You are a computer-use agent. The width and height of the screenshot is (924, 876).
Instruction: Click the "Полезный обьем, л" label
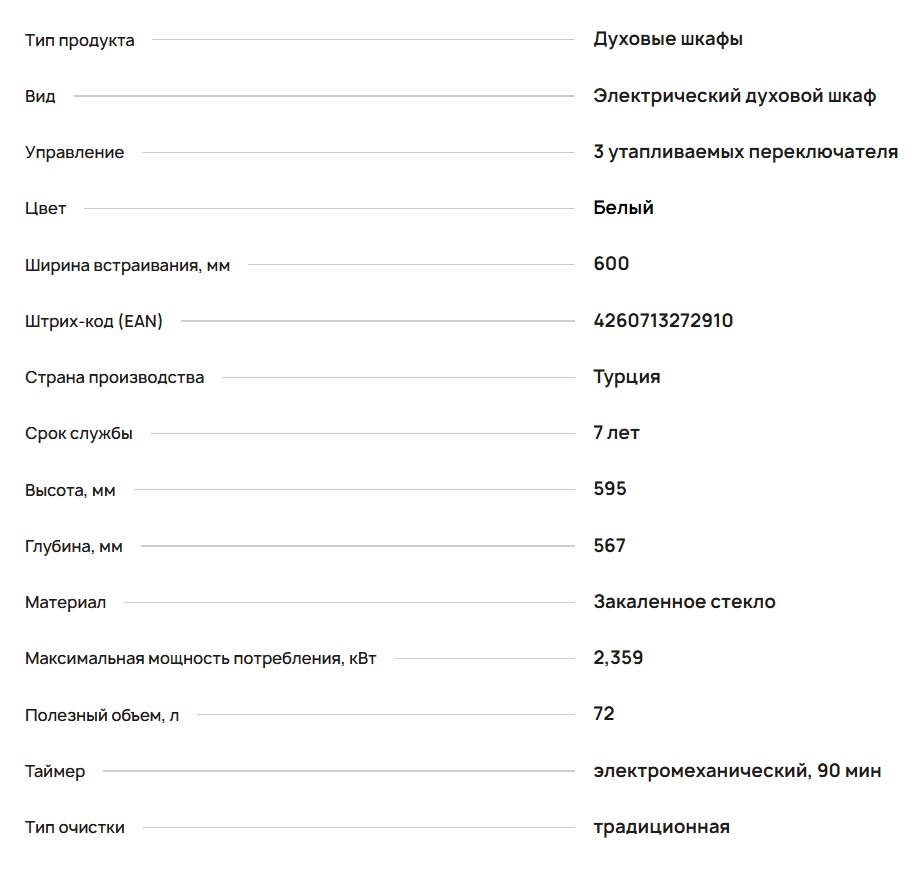(102, 716)
